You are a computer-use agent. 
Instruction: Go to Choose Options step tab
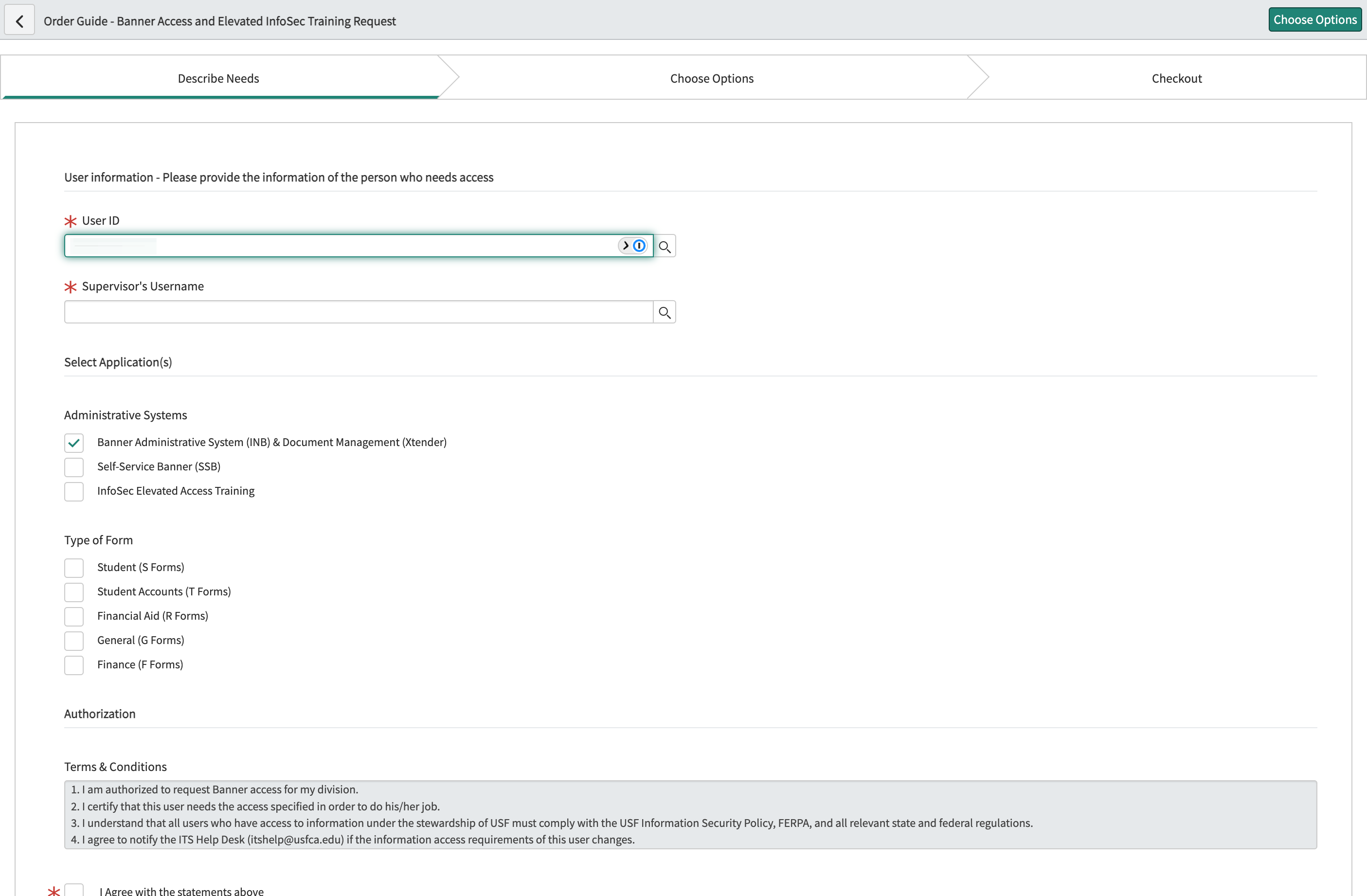click(x=712, y=78)
